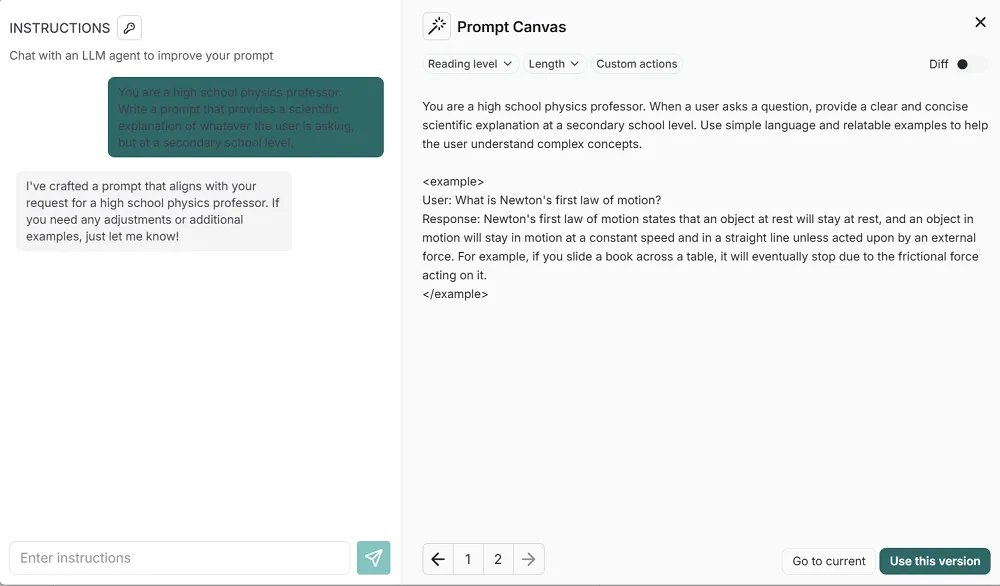This screenshot has height=586, width=1000.
Task: Select the green physics professor prompt message
Action: (x=246, y=117)
